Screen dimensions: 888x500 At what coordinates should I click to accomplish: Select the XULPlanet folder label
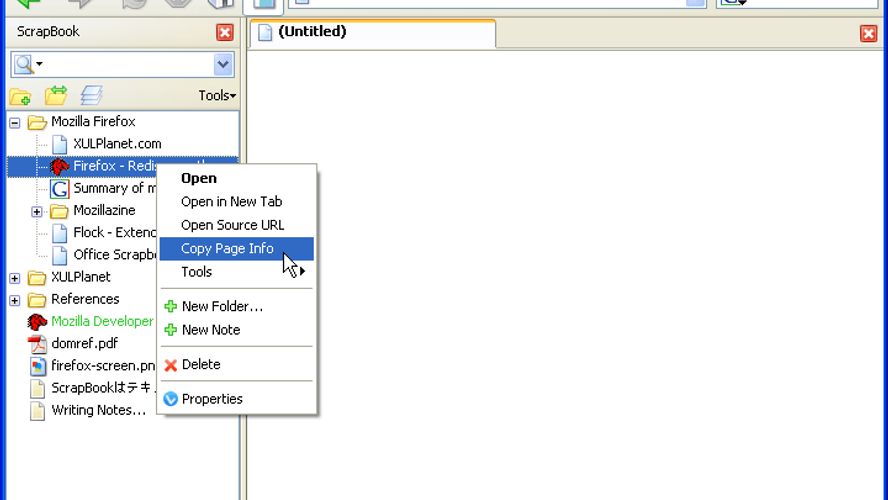[80, 277]
